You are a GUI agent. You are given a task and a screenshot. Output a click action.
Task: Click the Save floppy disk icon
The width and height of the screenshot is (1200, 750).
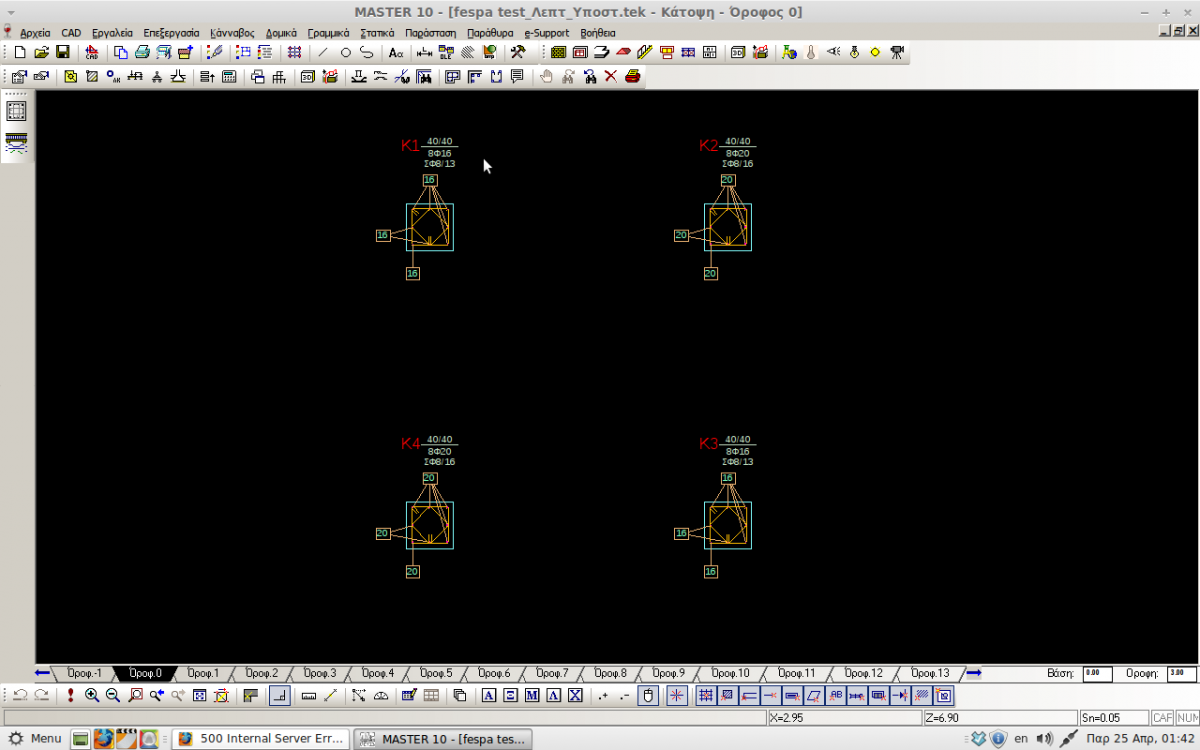[x=62, y=52]
